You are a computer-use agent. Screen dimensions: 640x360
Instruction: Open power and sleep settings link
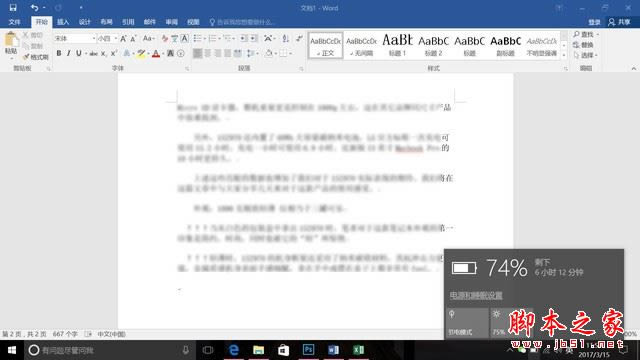pos(476,295)
